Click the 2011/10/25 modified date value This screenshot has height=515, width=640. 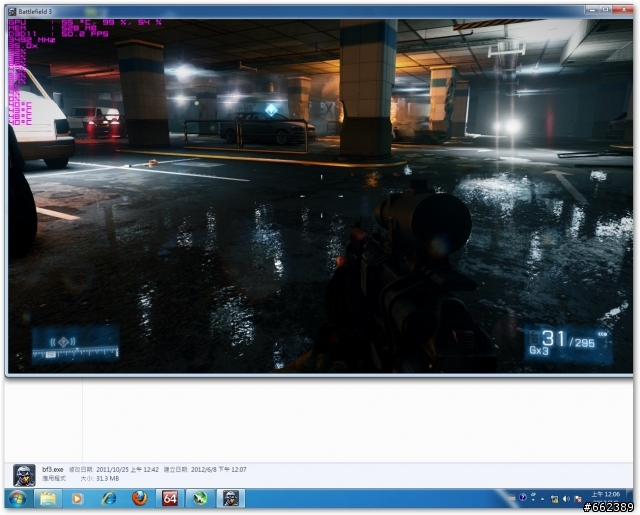(127, 469)
